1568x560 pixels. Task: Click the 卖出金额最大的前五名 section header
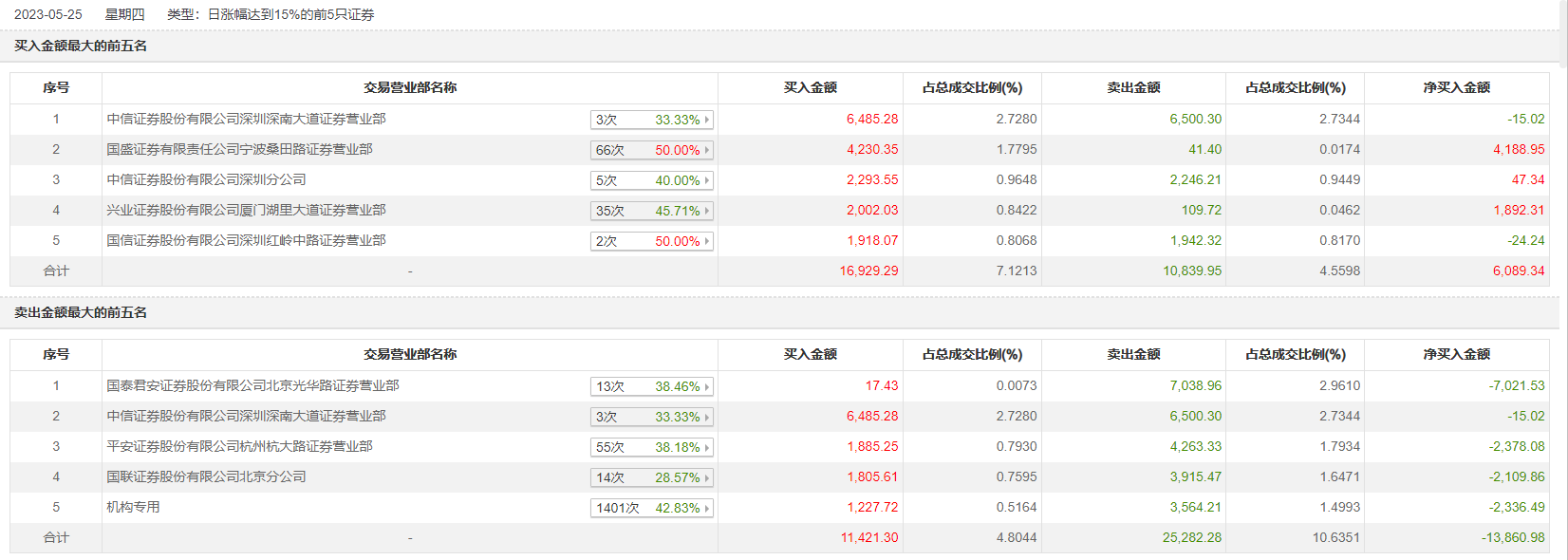click(81, 312)
